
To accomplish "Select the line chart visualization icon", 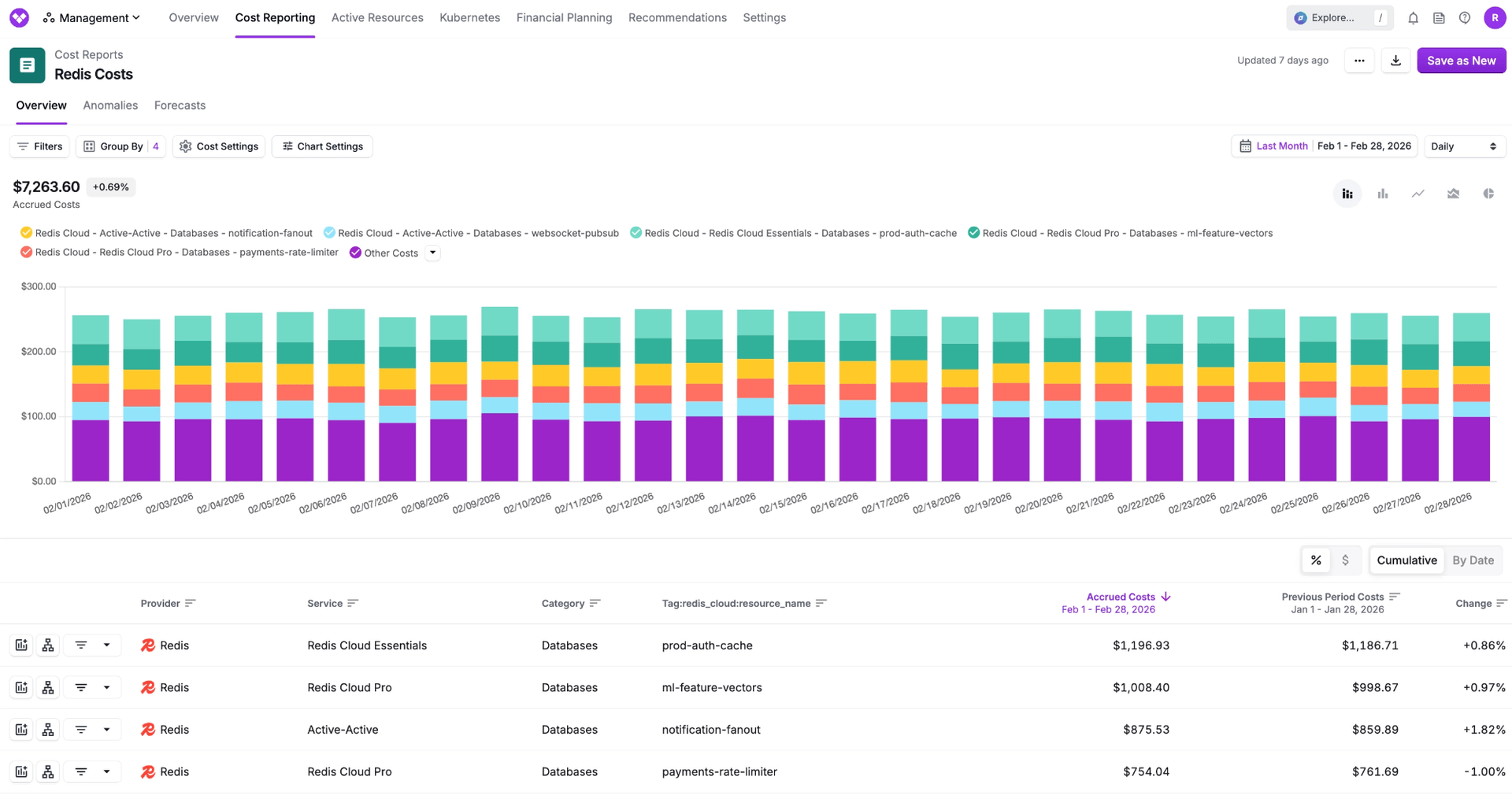I will point(1417,193).
